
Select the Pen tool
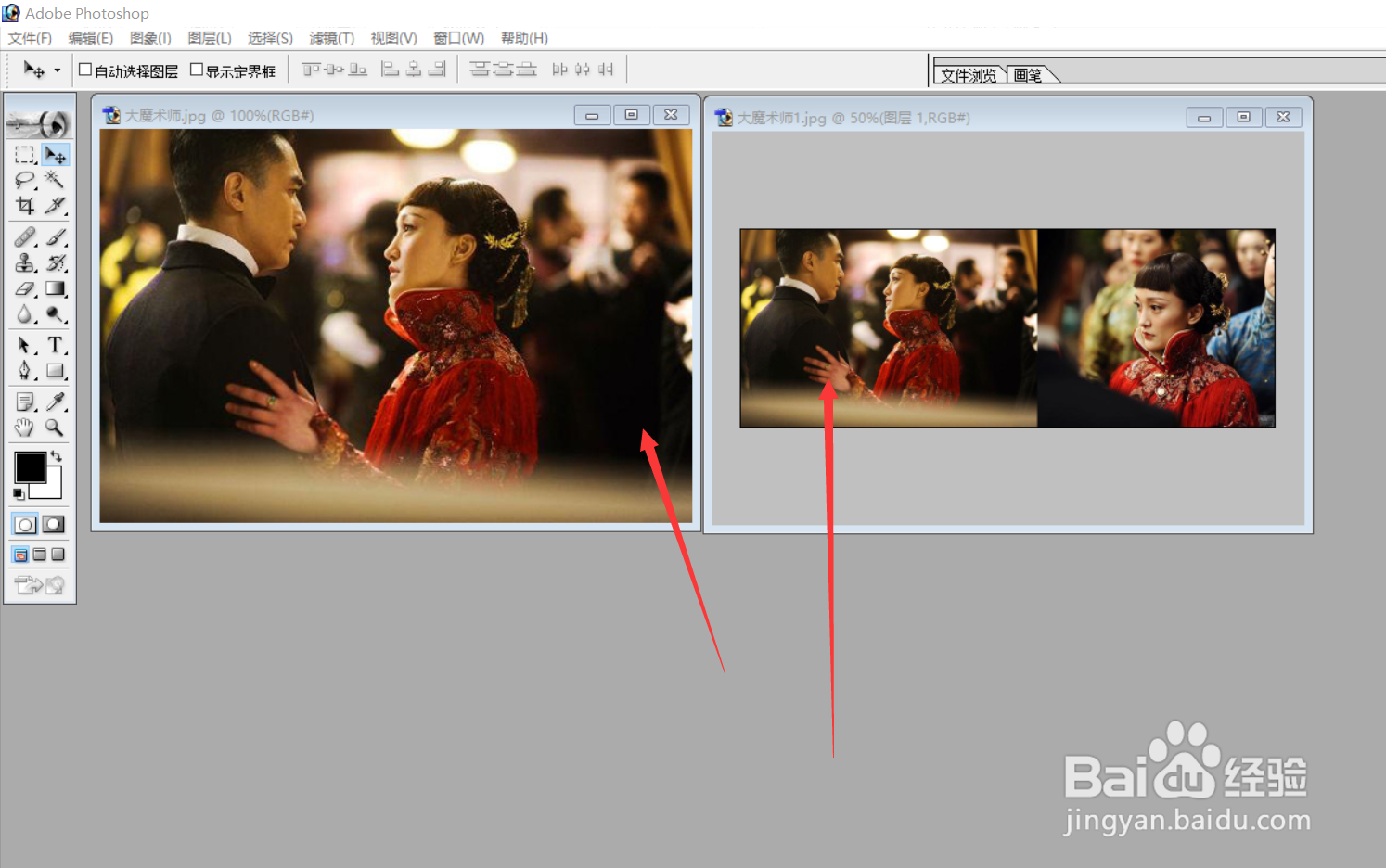pos(25,371)
